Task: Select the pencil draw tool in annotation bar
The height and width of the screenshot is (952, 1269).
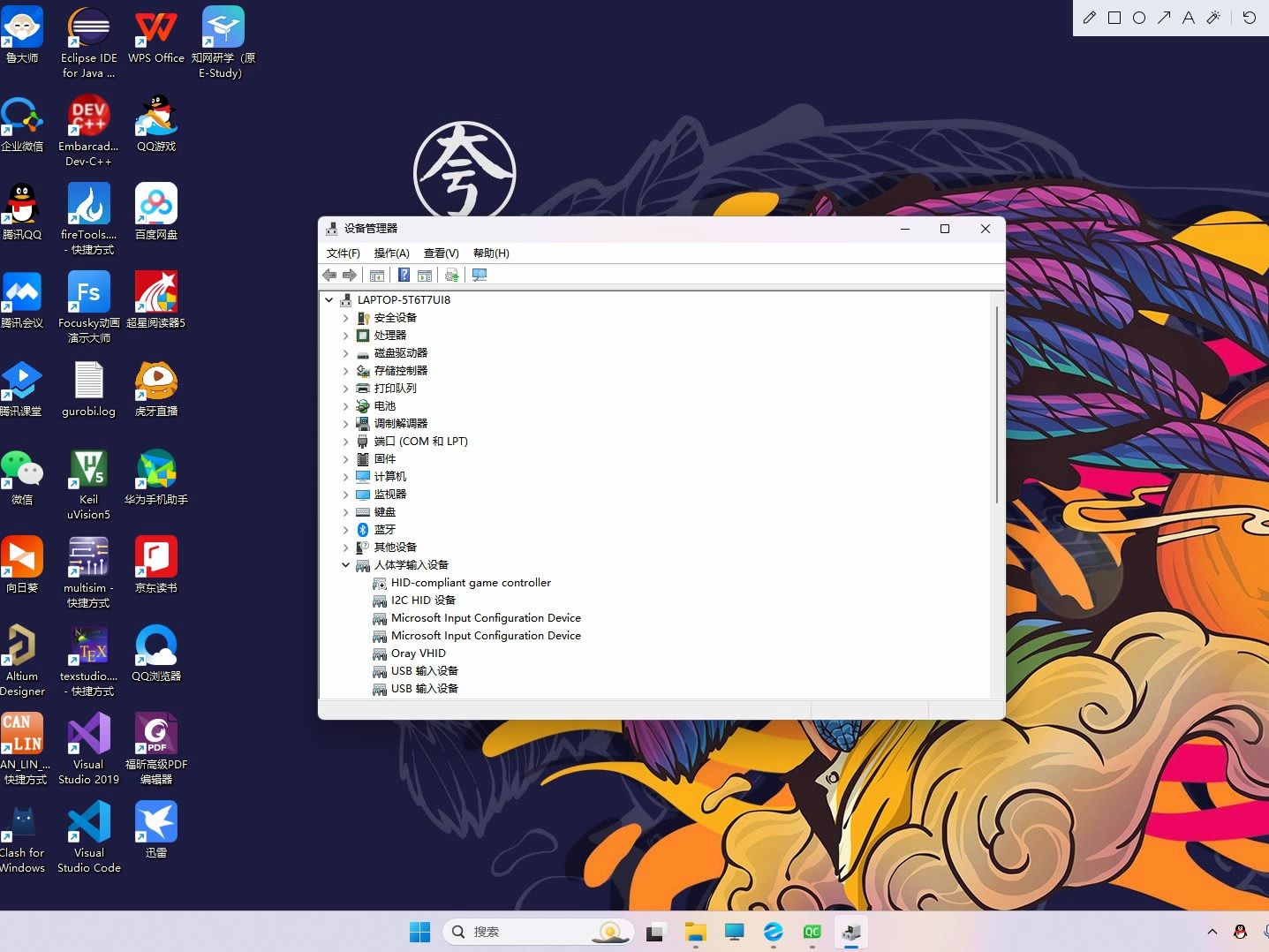Action: click(x=1090, y=18)
